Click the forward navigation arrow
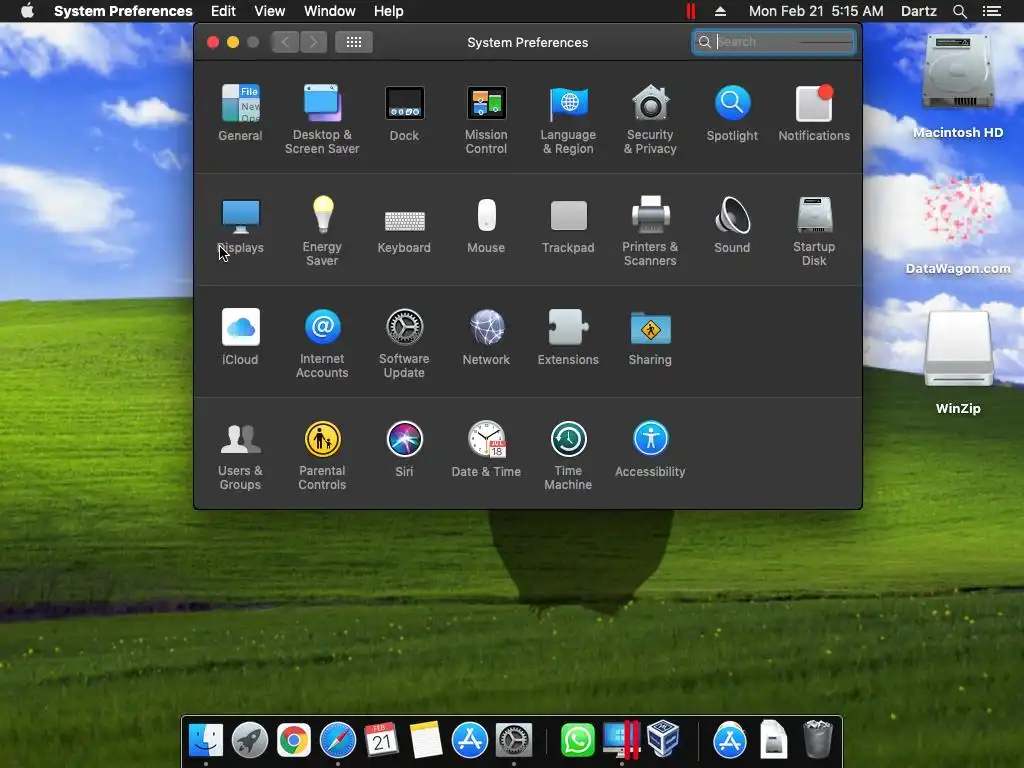The width and height of the screenshot is (1024, 768). coord(313,42)
